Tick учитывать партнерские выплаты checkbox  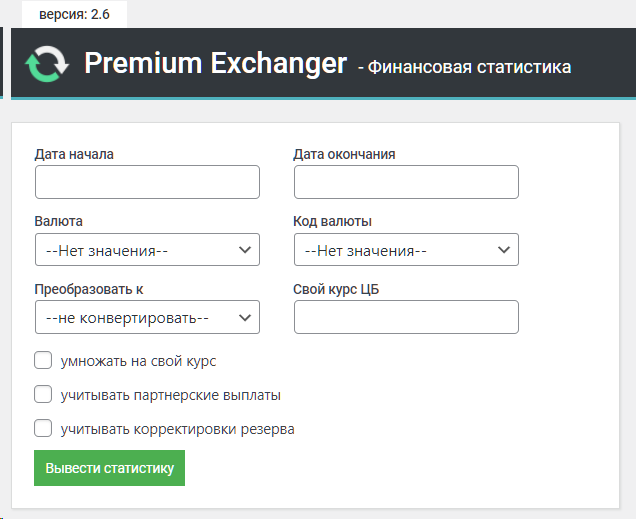tap(43, 394)
